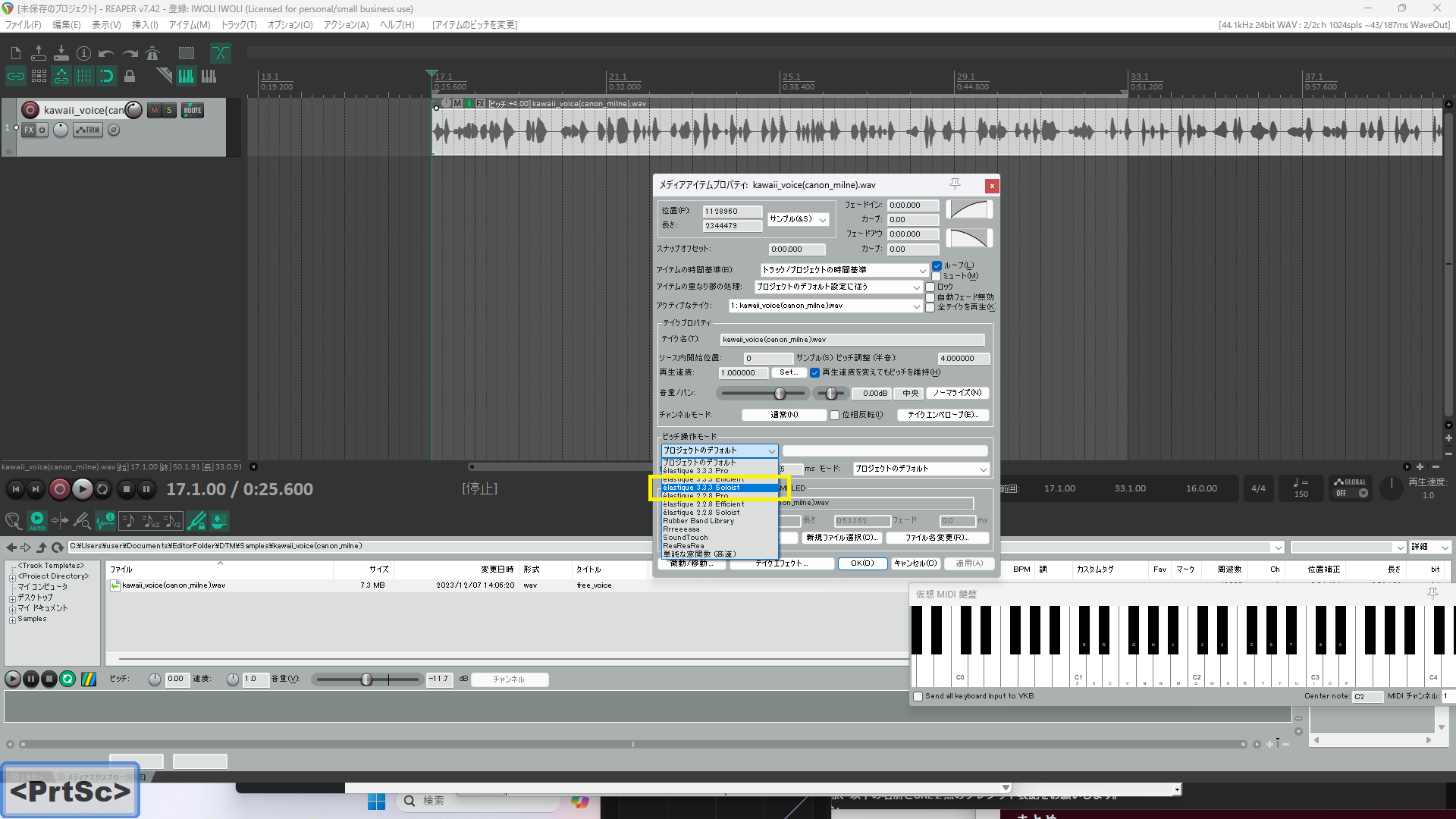Click record-arm button on kawaii_voice track

[30, 110]
